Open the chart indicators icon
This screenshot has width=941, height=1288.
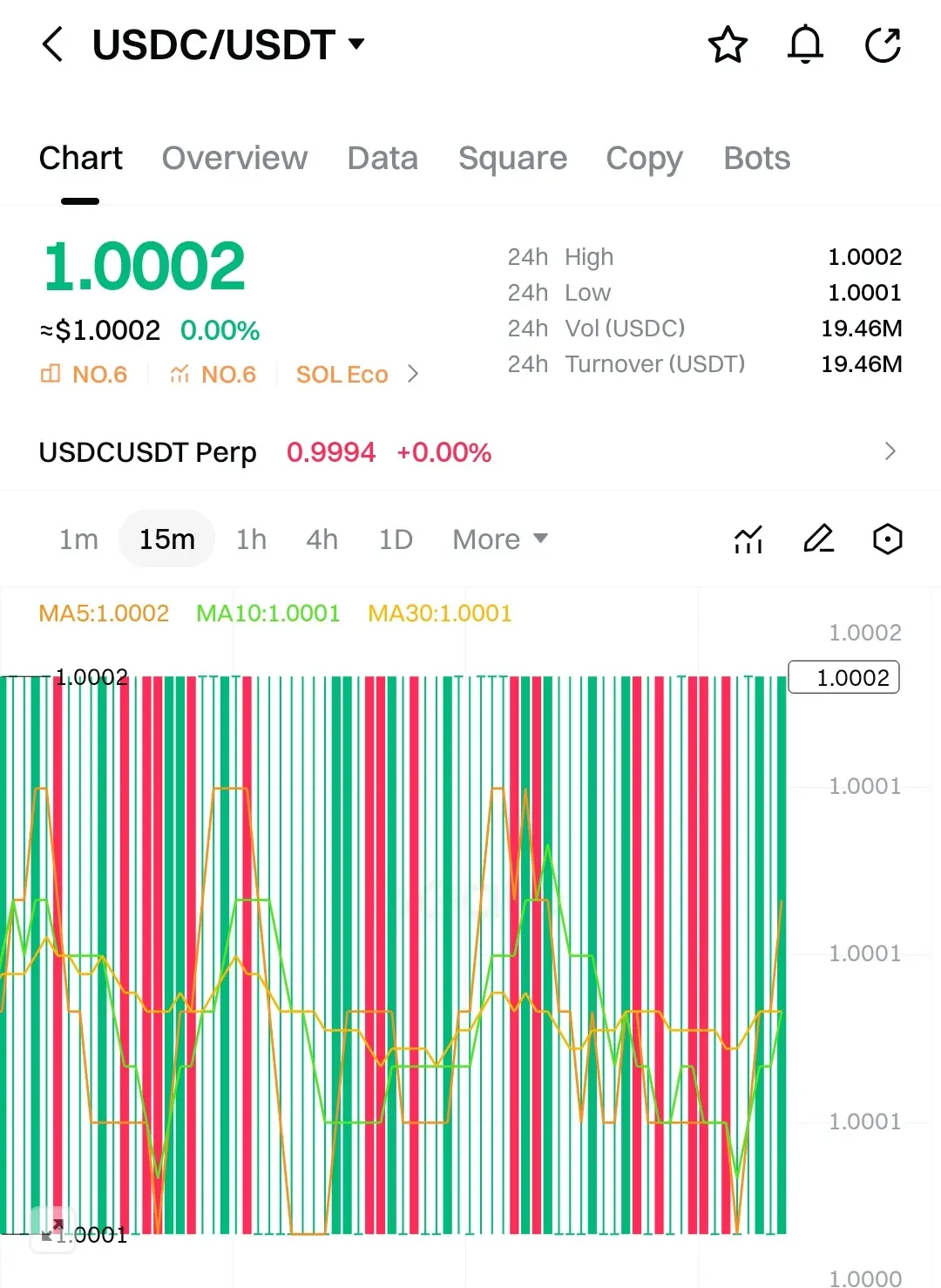[748, 539]
